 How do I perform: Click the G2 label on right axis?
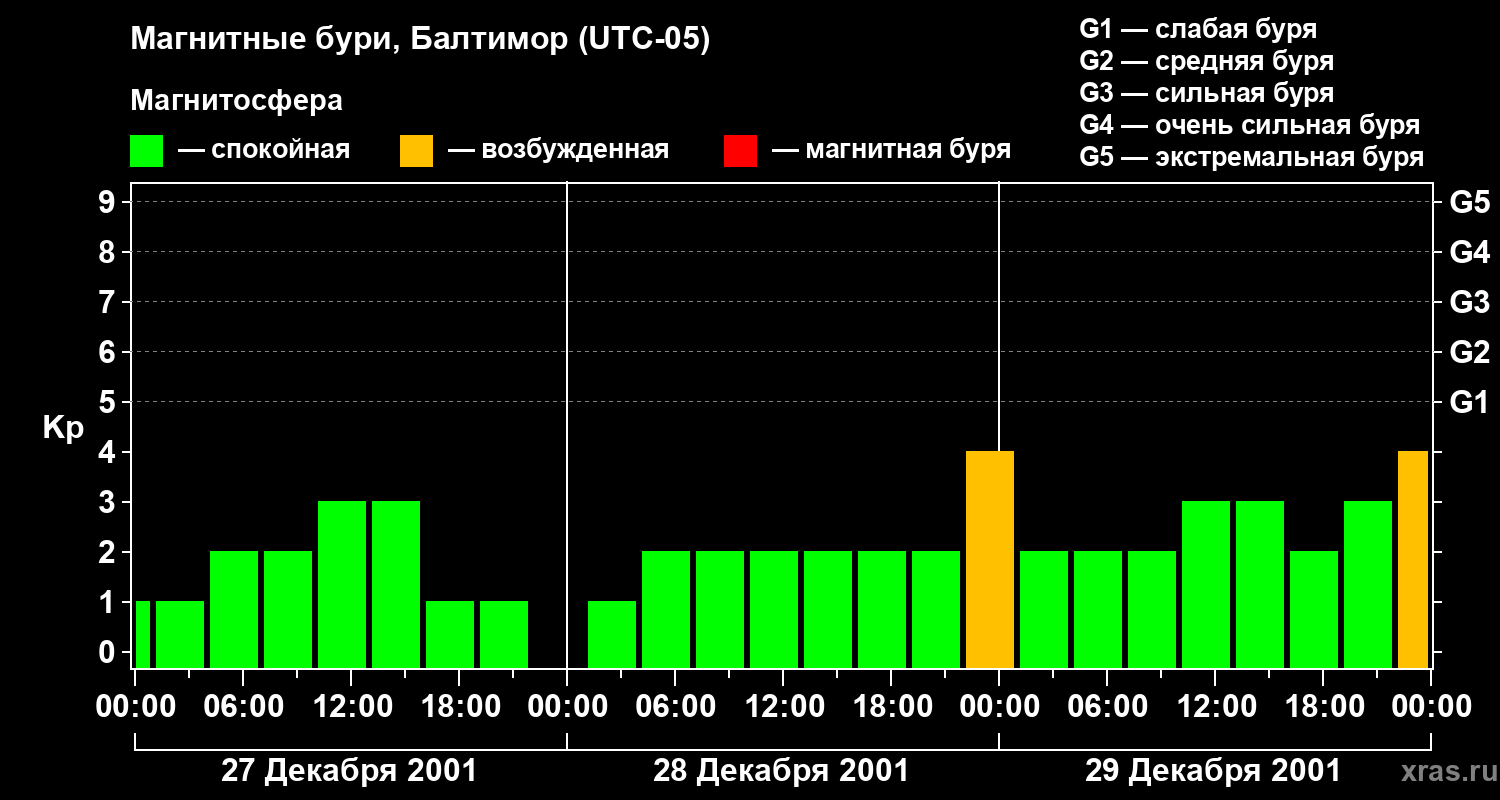[x=1469, y=352]
